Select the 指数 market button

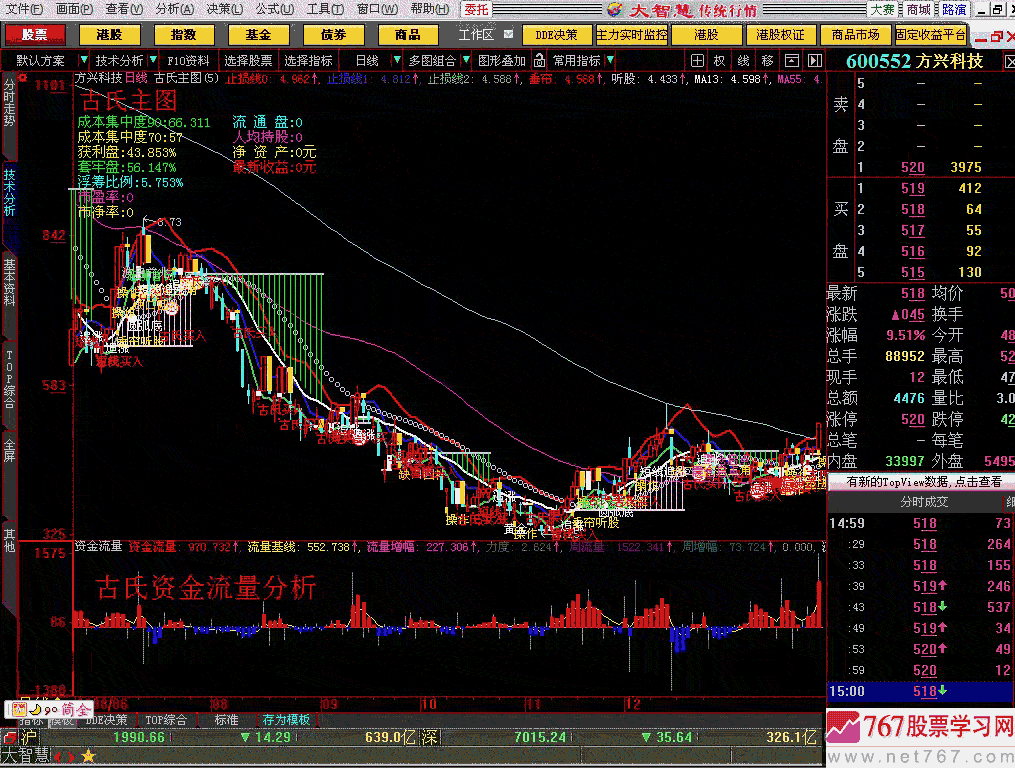pos(184,34)
